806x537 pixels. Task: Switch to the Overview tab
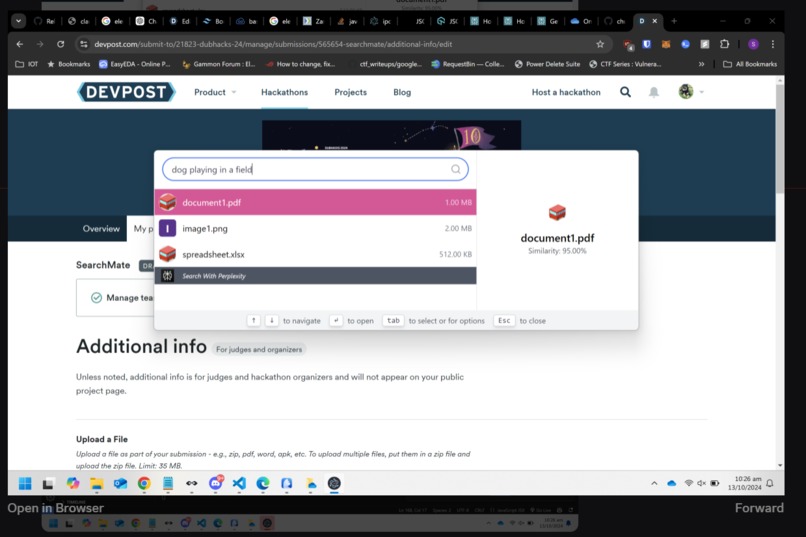pyautogui.click(x=101, y=228)
